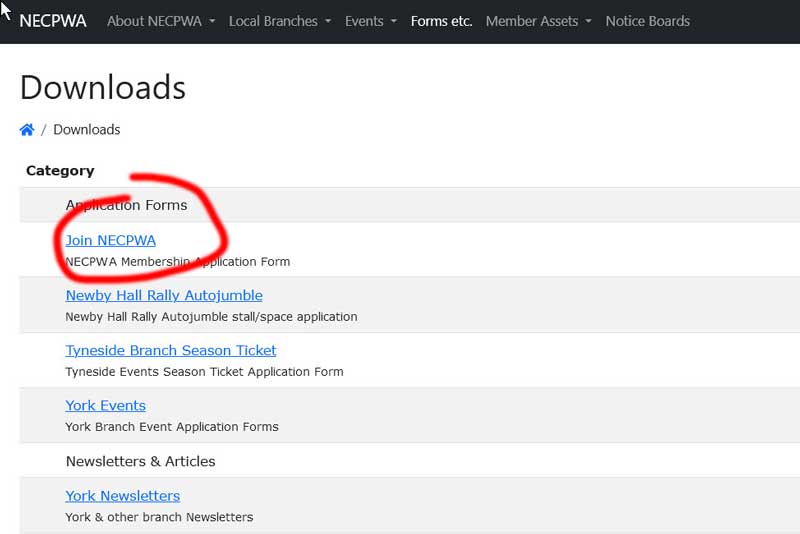Open the York Newsletters link
Image resolution: width=800 pixels, height=534 pixels.
click(122, 496)
